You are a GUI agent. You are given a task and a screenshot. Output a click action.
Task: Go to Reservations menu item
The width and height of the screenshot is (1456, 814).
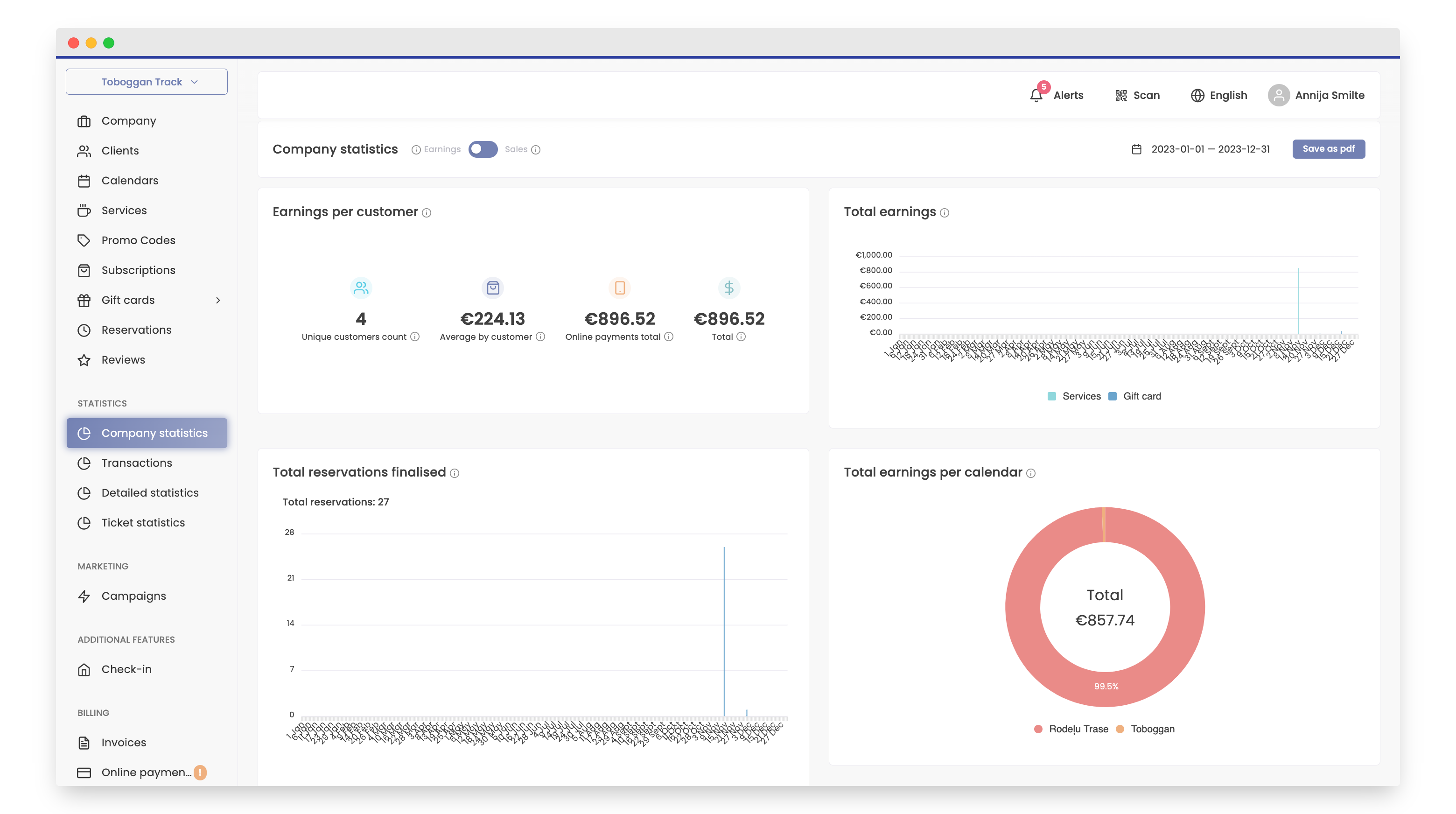pos(136,330)
